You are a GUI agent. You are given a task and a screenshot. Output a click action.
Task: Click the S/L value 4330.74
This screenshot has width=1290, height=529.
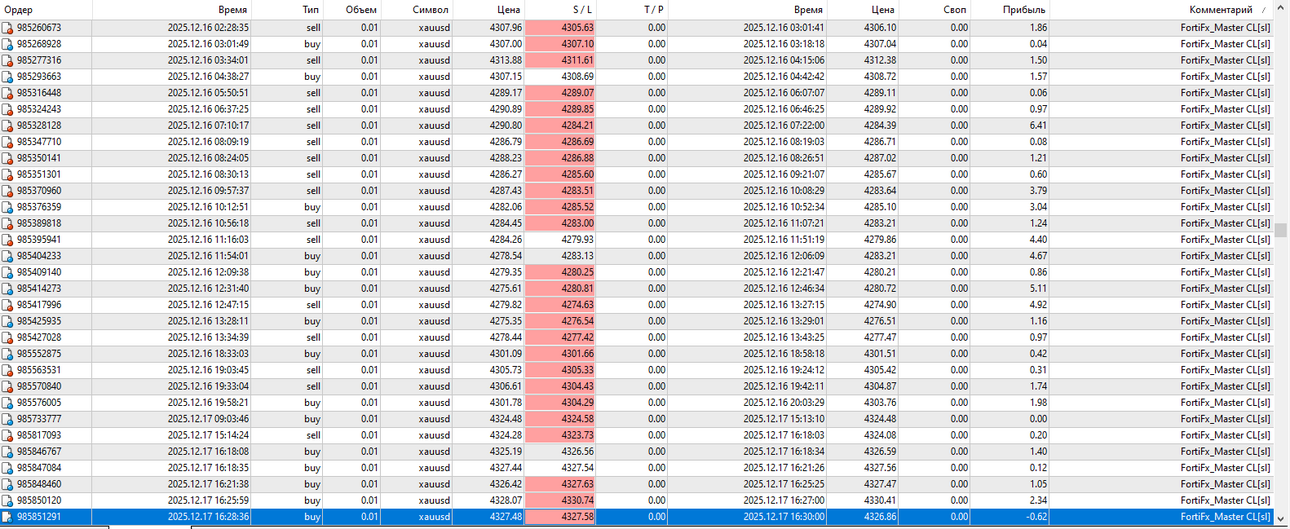tap(578, 500)
